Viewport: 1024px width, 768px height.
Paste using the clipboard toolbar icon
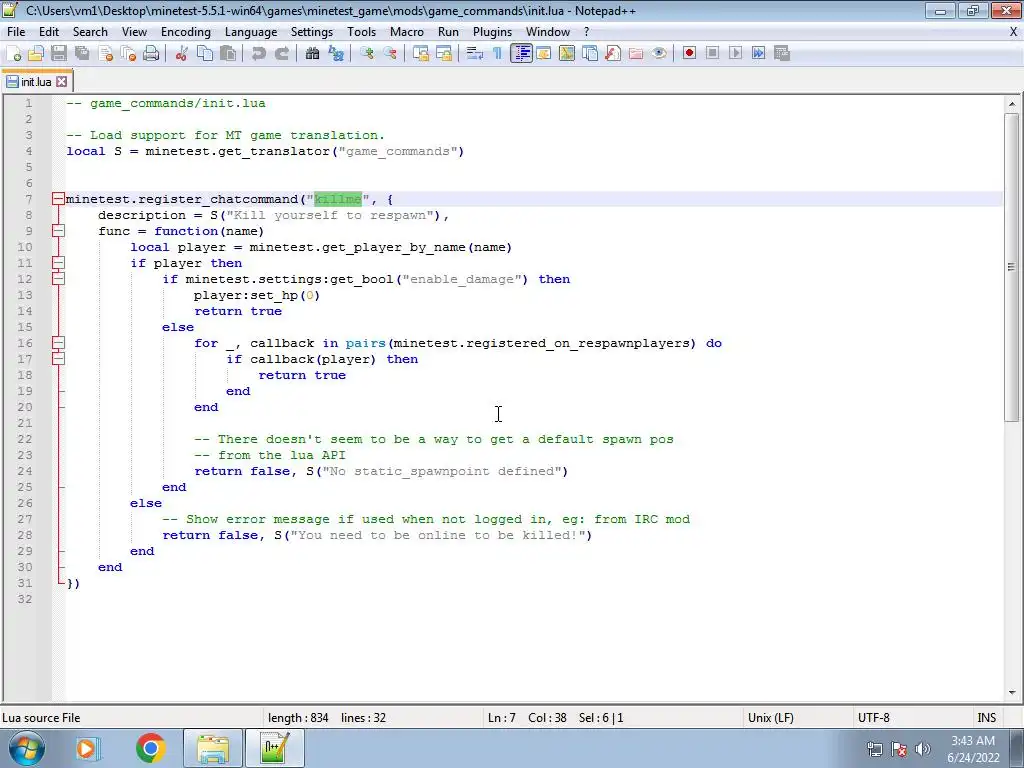pos(228,54)
